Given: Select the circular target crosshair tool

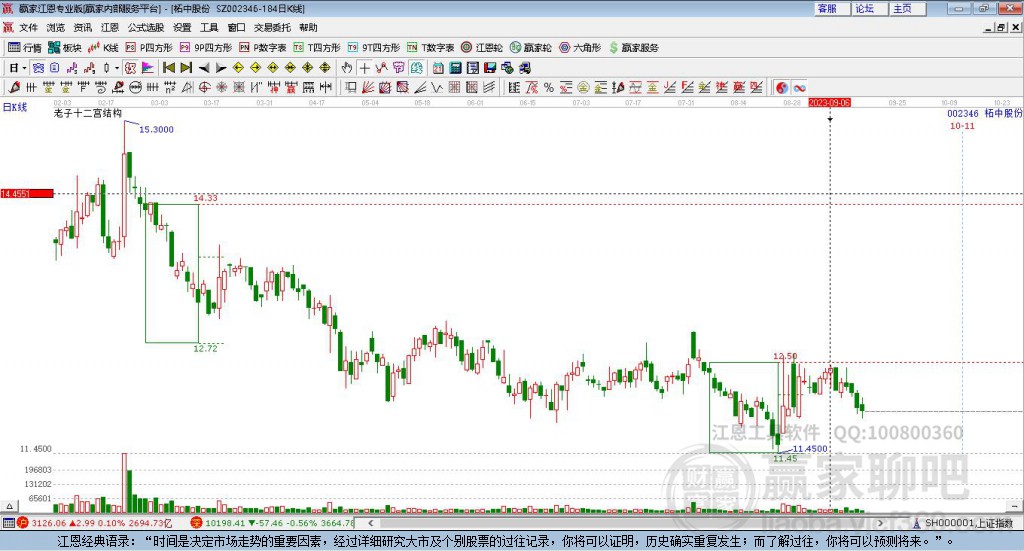Looking at the screenshot, I should tap(204, 87).
